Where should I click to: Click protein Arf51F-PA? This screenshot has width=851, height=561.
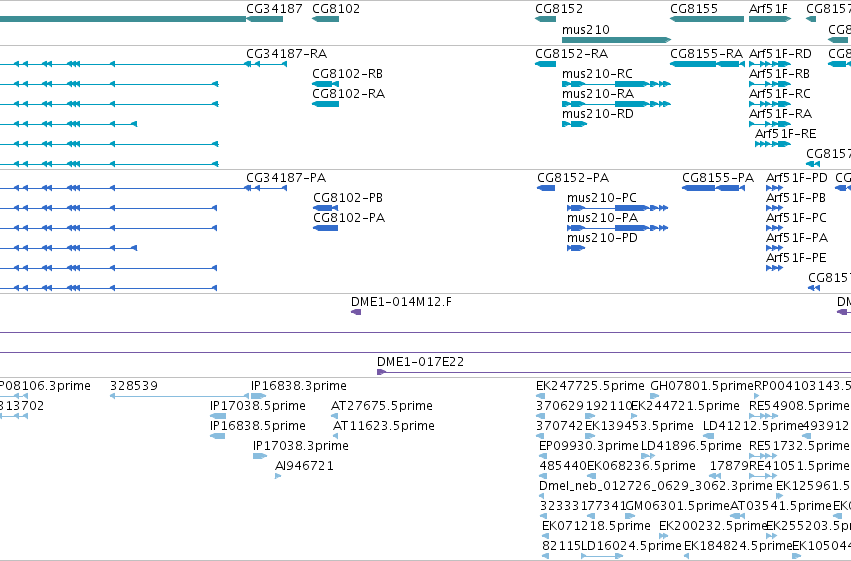coord(797,238)
